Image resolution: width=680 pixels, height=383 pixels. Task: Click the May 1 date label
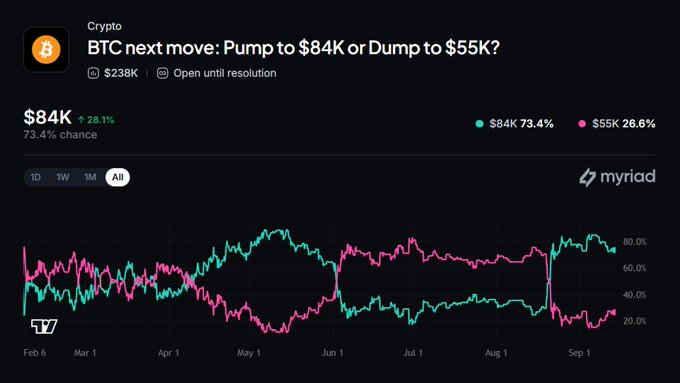pos(249,353)
